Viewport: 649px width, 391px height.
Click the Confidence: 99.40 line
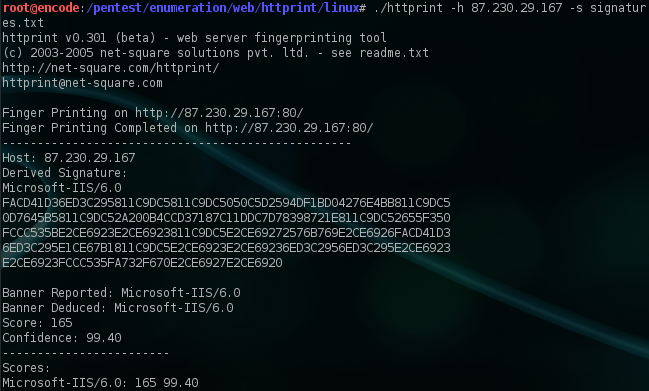point(62,338)
